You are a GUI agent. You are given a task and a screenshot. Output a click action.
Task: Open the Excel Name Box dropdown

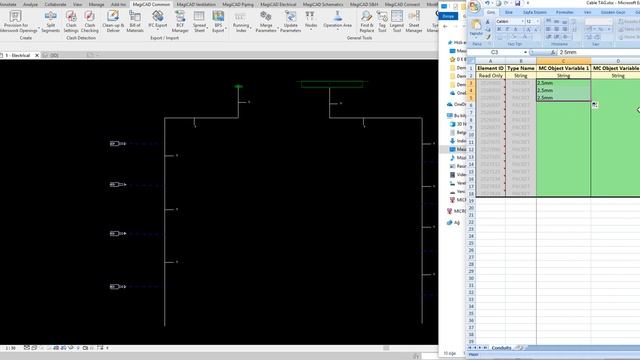click(525, 52)
